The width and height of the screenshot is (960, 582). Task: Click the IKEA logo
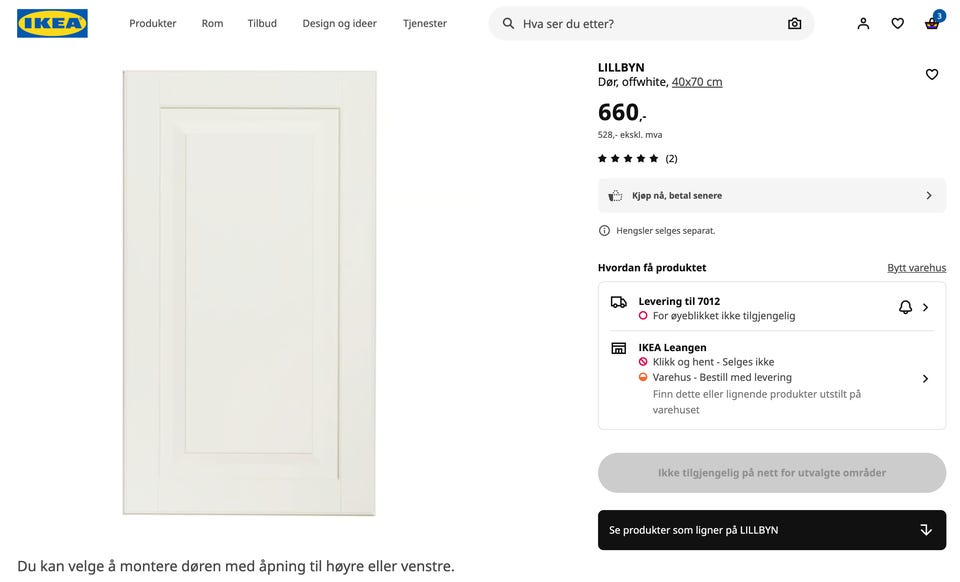pos(52,23)
